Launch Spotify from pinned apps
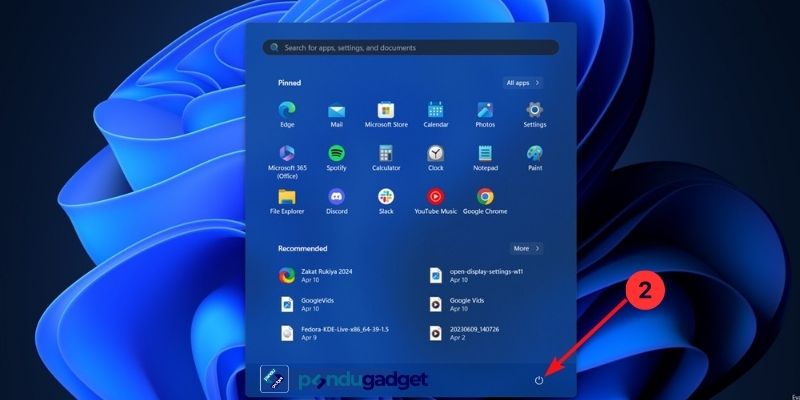The image size is (800, 400). [336, 158]
